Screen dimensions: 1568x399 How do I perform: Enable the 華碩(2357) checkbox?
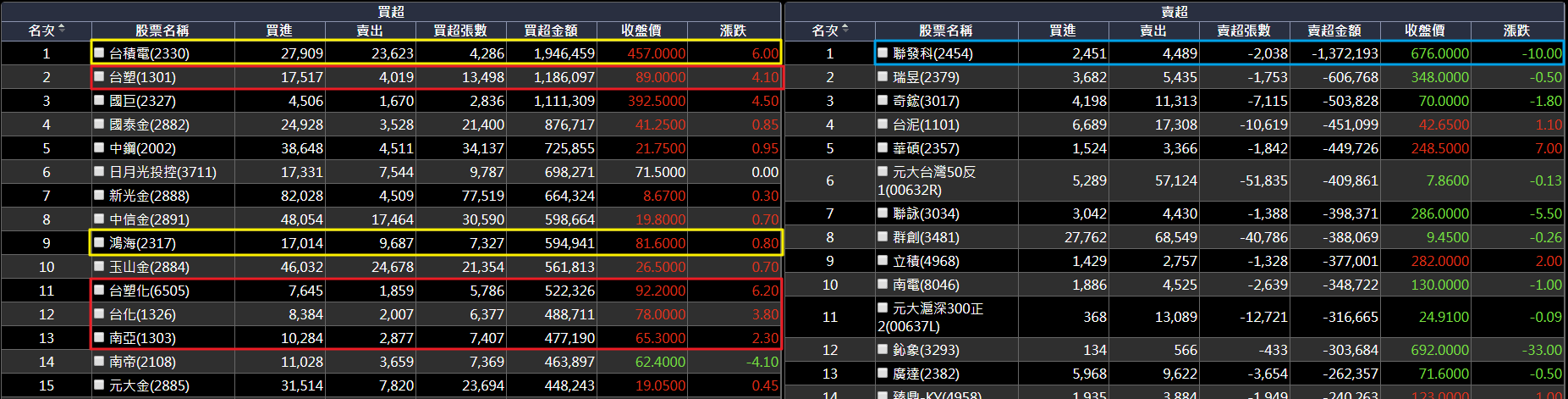[883, 147]
